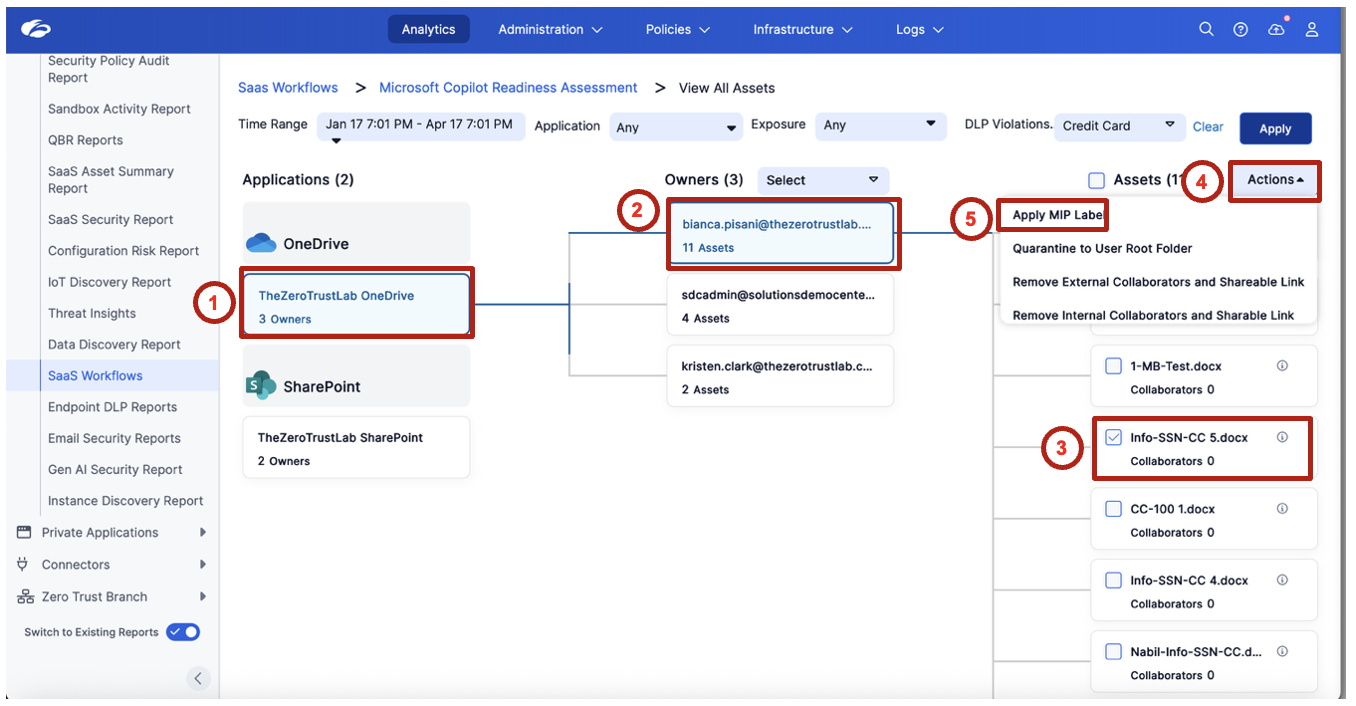Click the Zscaler logo in top bar
Screen dimensions: 1356x706
(36, 30)
